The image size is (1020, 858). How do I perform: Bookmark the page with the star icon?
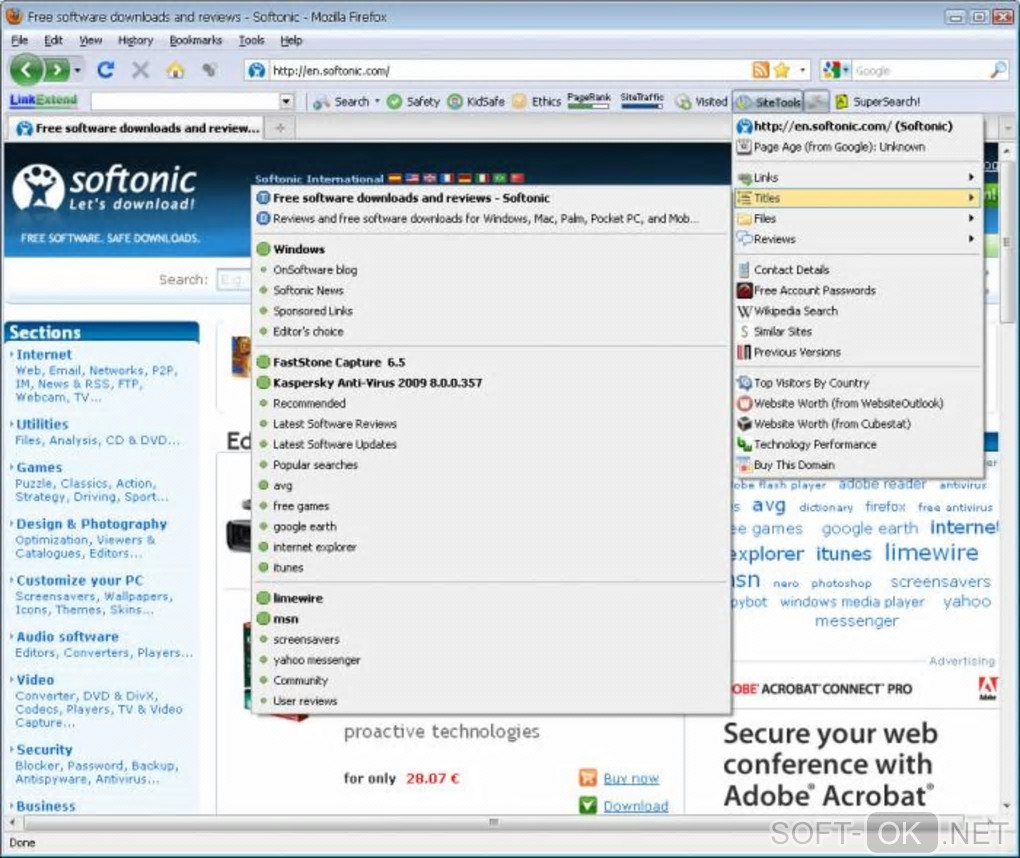(x=782, y=70)
